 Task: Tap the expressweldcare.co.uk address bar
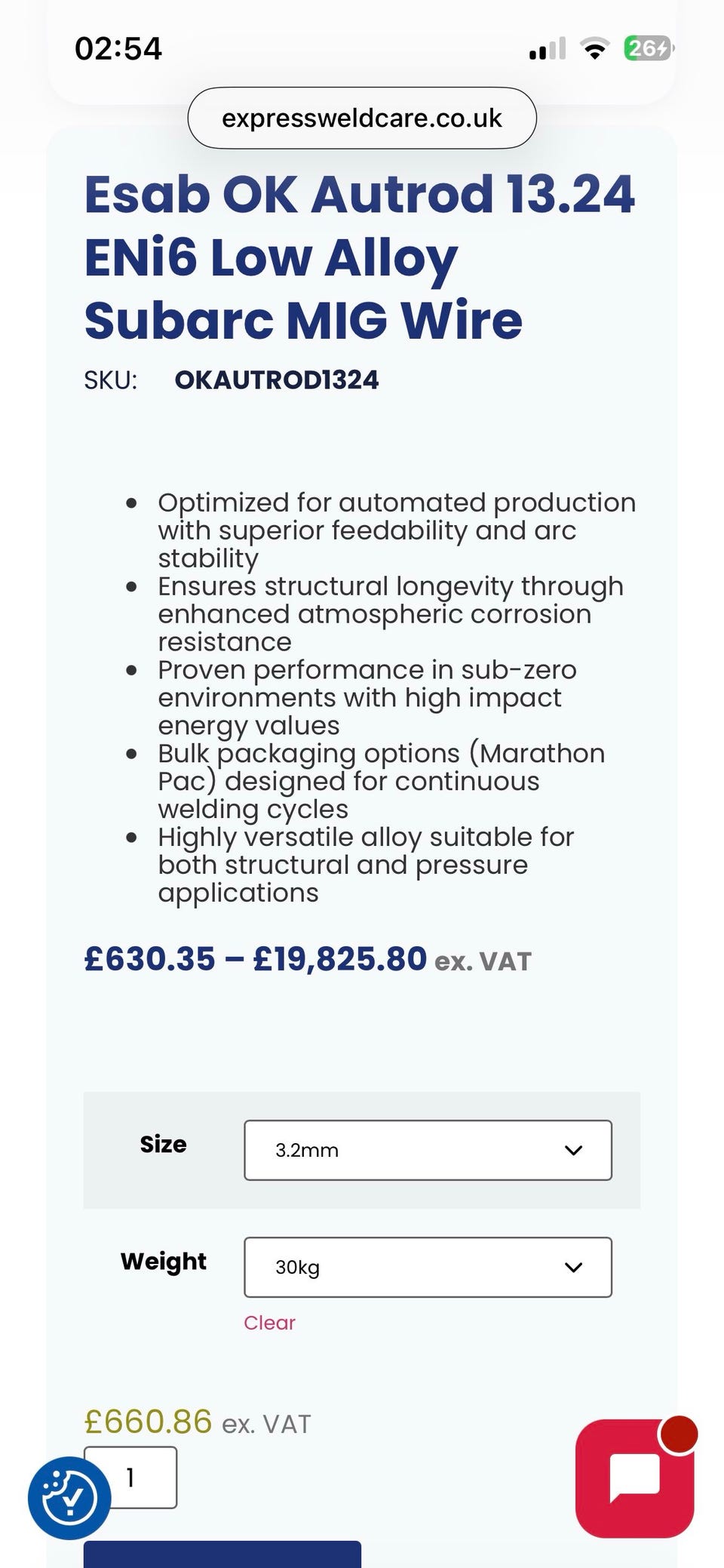coord(362,118)
